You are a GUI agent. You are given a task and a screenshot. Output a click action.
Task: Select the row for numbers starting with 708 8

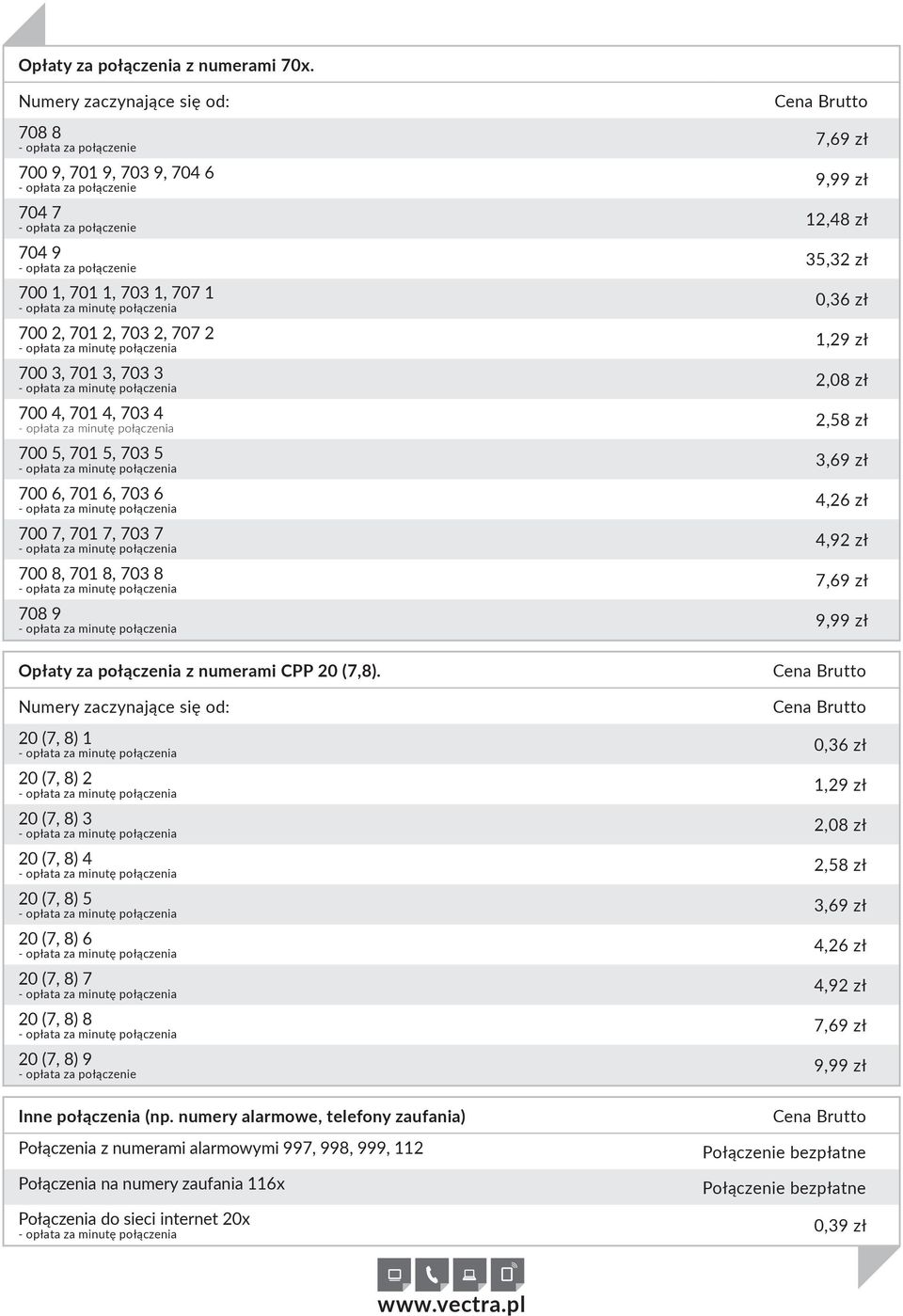pos(451,138)
